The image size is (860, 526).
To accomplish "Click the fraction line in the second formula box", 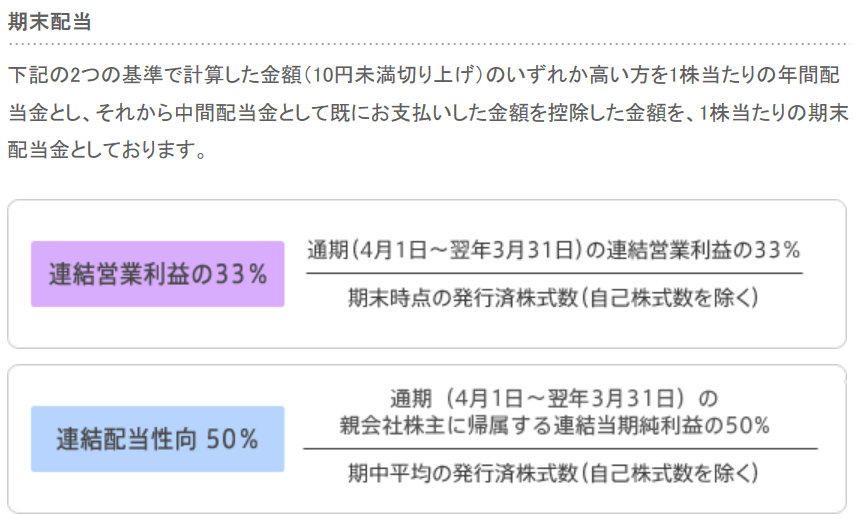I will point(560,449).
